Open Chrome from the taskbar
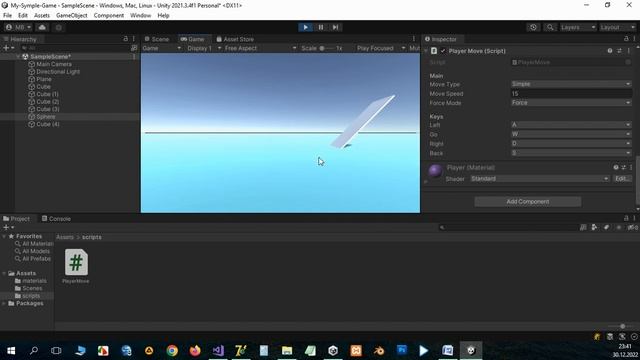The height and width of the screenshot is (360, 640). [x=172, y=350]
